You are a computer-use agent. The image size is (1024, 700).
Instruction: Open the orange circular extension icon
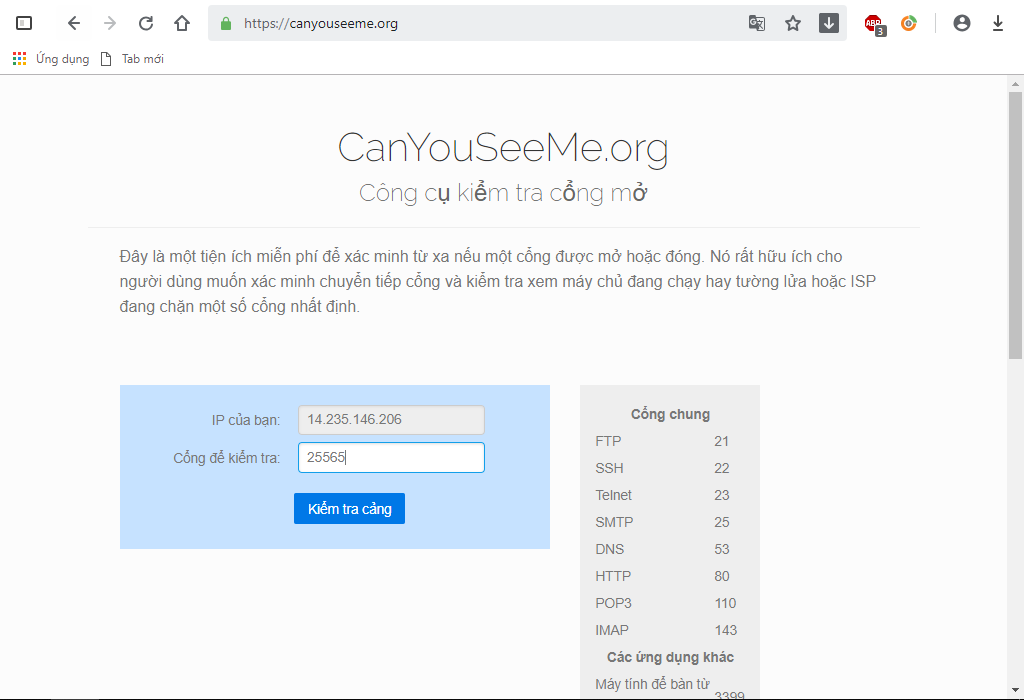(908, 24)
